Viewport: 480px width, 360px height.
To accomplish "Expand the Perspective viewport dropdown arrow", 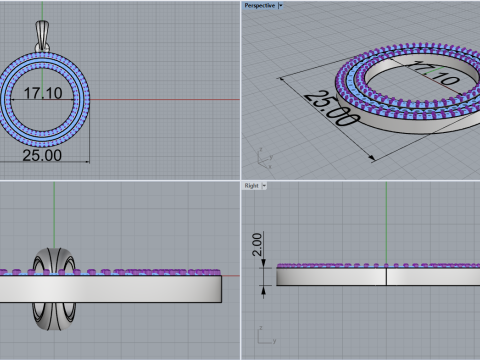I will [280, 5].
